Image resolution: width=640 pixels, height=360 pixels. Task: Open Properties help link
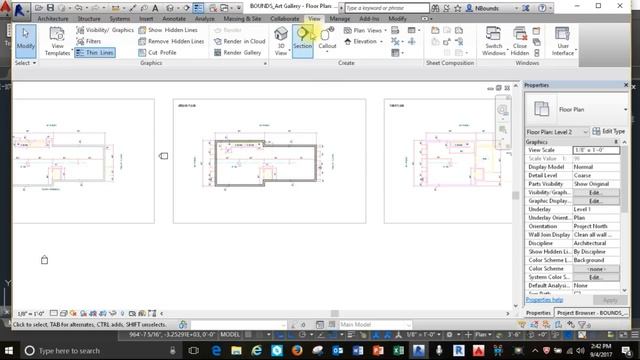coord(544,300)
